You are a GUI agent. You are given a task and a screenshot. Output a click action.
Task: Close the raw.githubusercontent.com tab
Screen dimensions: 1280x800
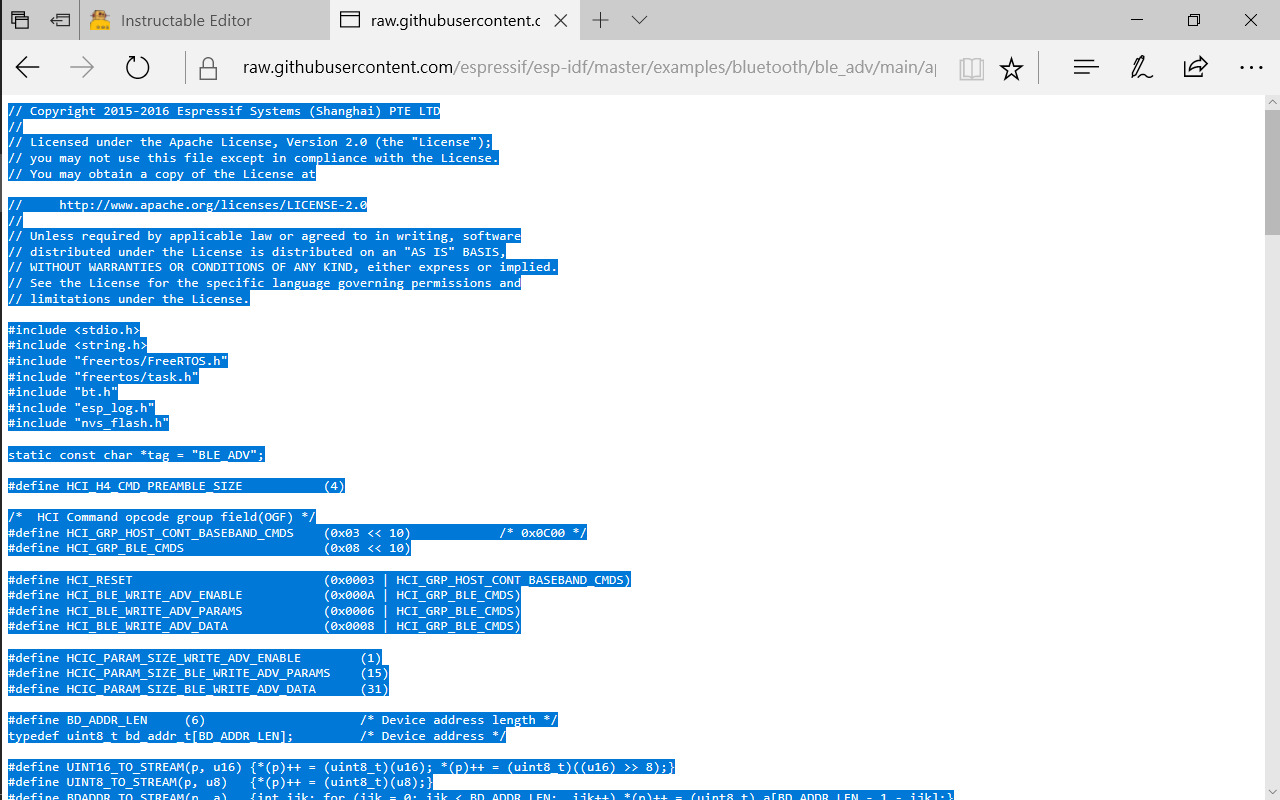coord(561,20)
